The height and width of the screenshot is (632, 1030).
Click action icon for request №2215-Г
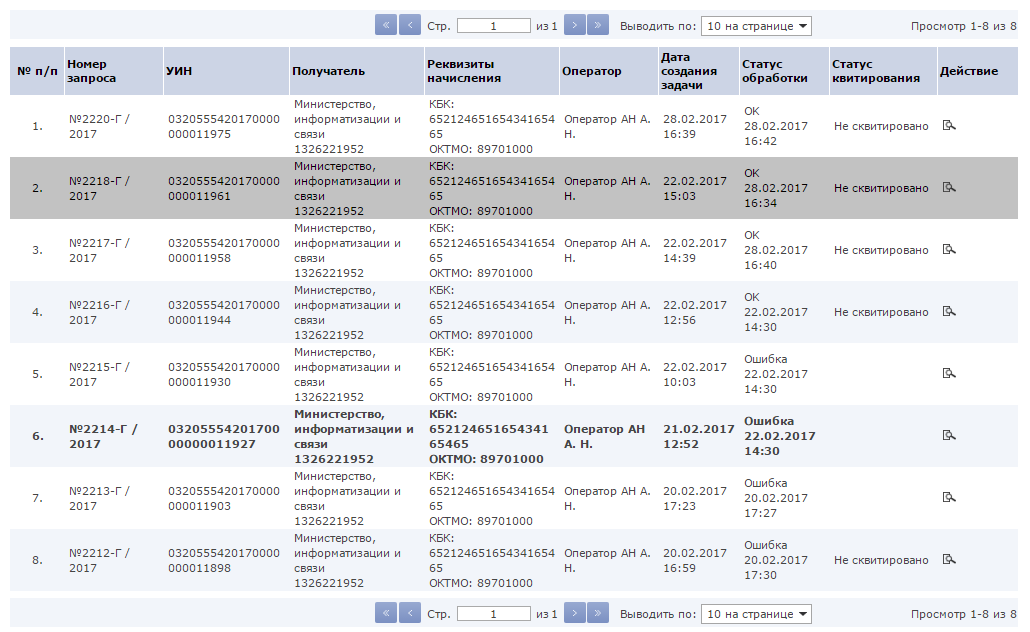tap(949, 373)
